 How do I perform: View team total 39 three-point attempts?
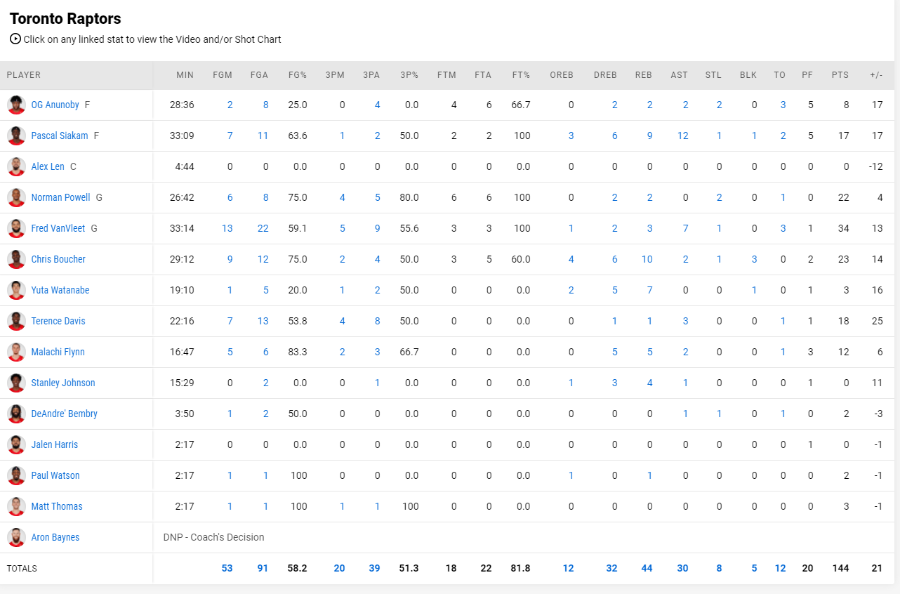pyautogui.click(x=374, y=568)
